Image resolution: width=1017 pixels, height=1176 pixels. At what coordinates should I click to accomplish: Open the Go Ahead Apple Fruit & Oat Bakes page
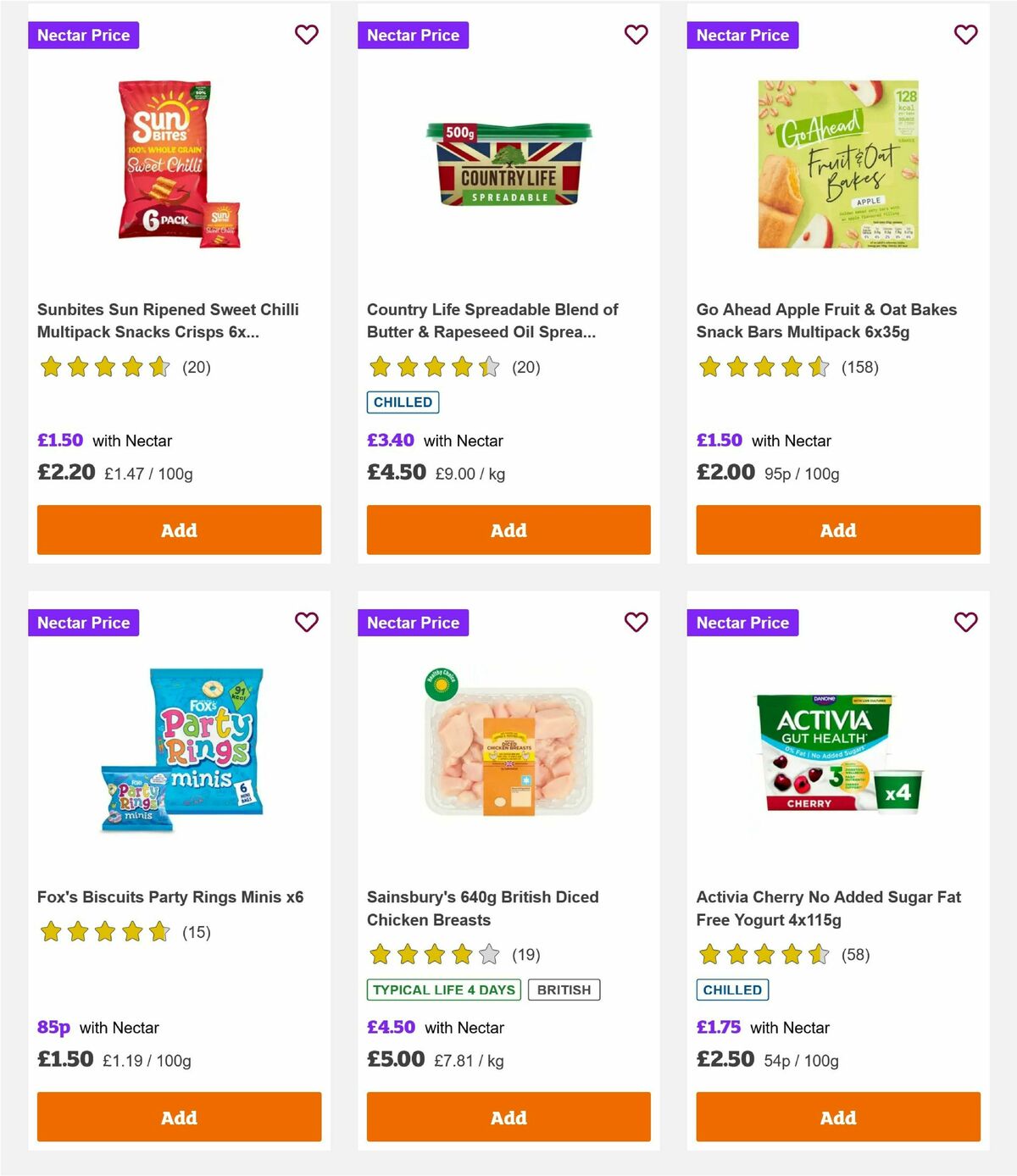826,320
